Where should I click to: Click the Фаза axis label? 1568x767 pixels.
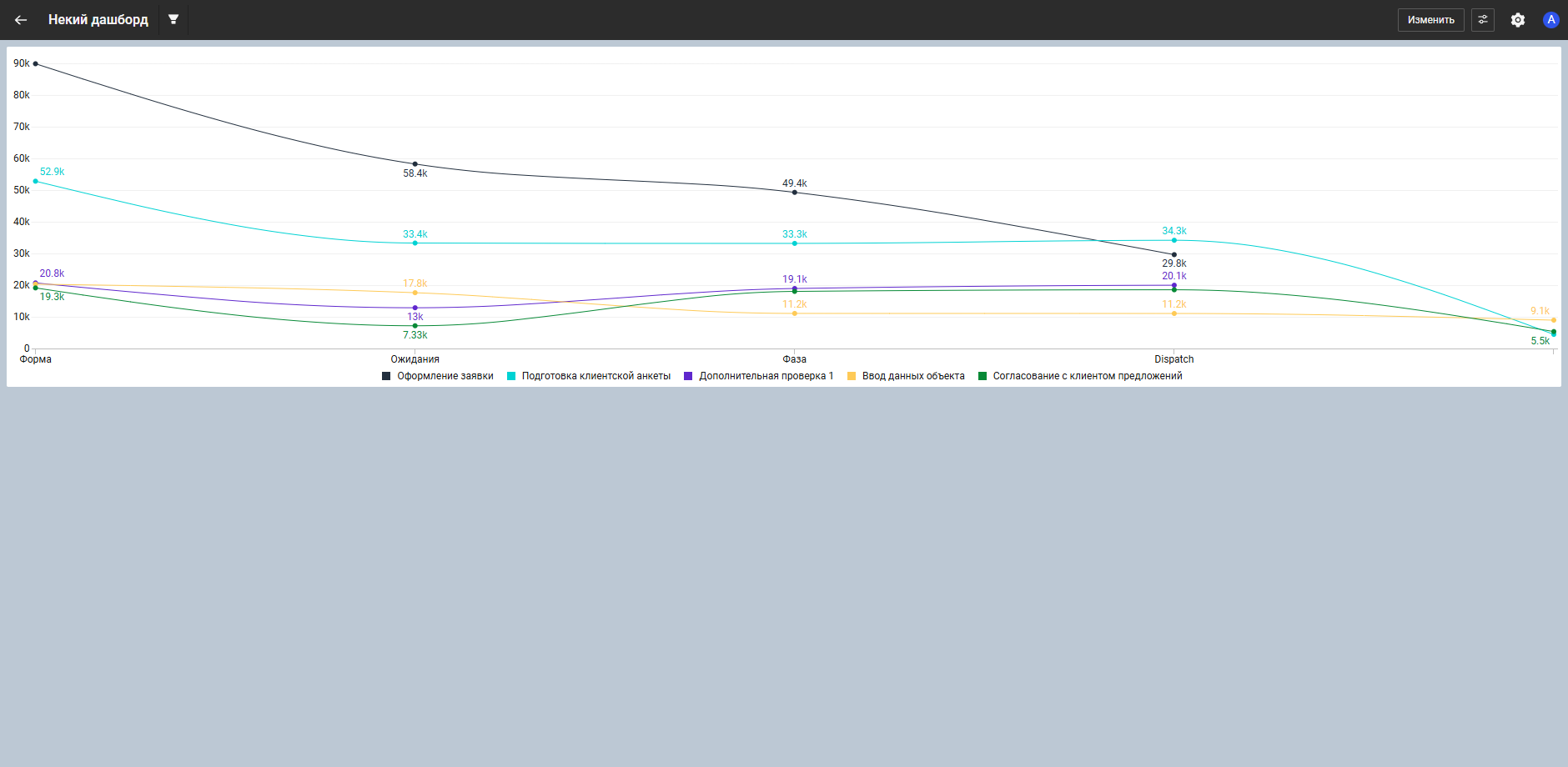pyautogui.click(x=795, y=359)
